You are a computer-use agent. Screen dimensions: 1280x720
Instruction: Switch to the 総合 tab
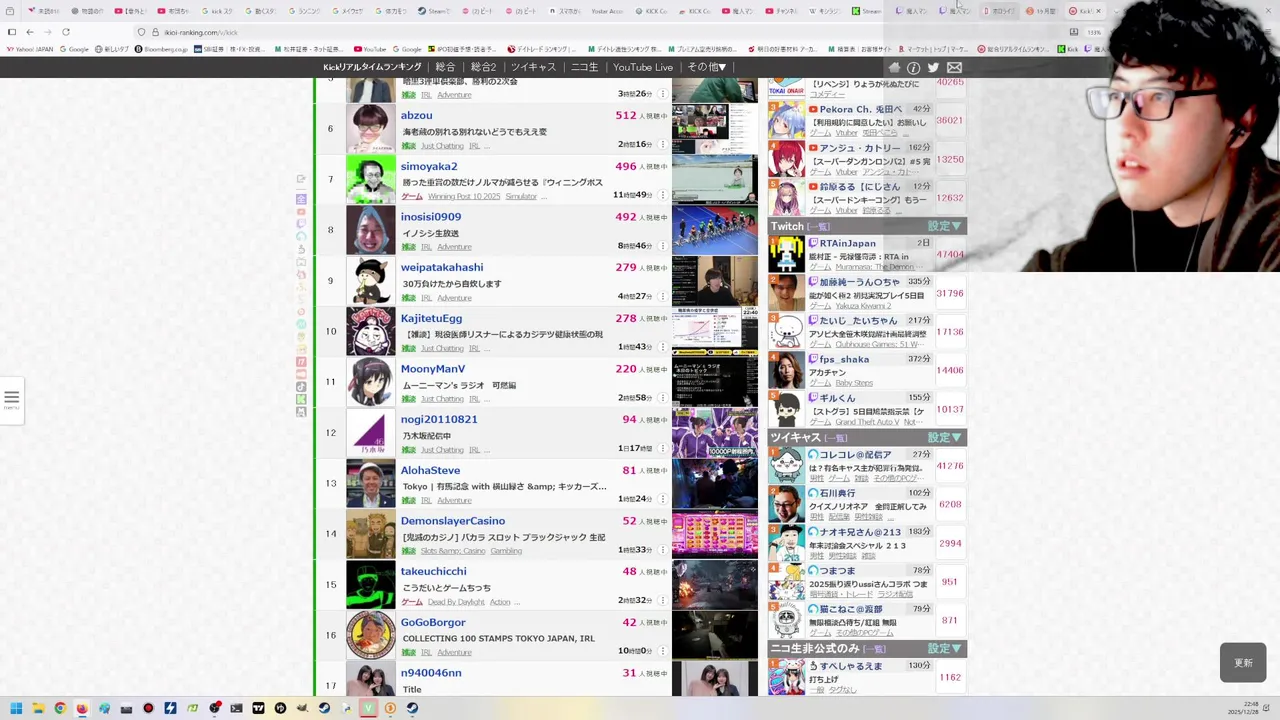click(x=445, y=67)
